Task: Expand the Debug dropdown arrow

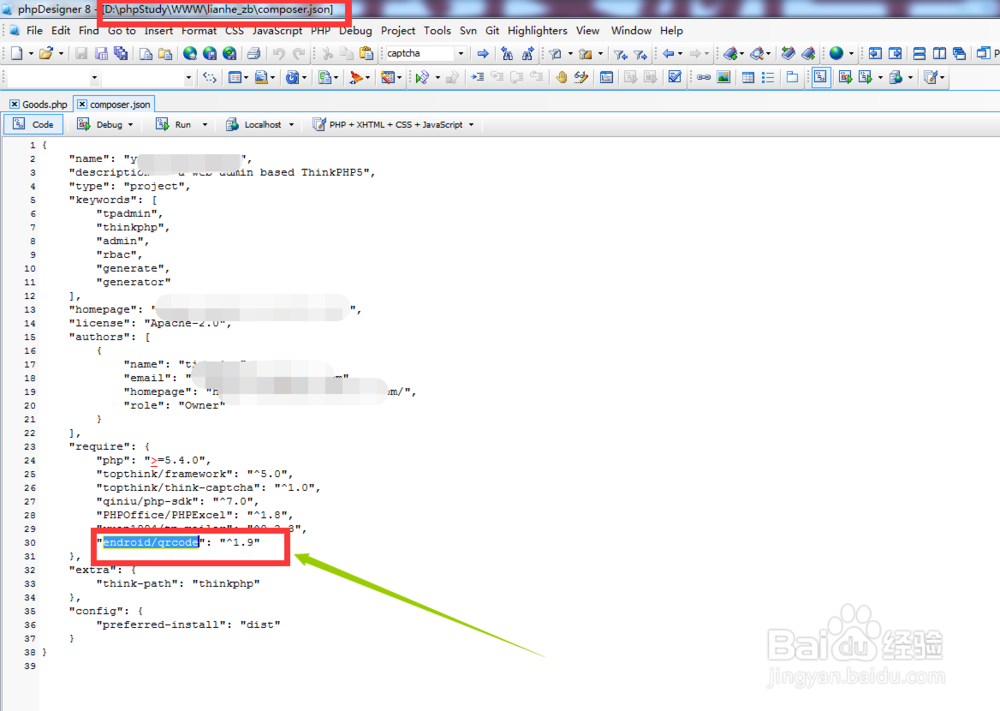Action: (x=131, y=125)
